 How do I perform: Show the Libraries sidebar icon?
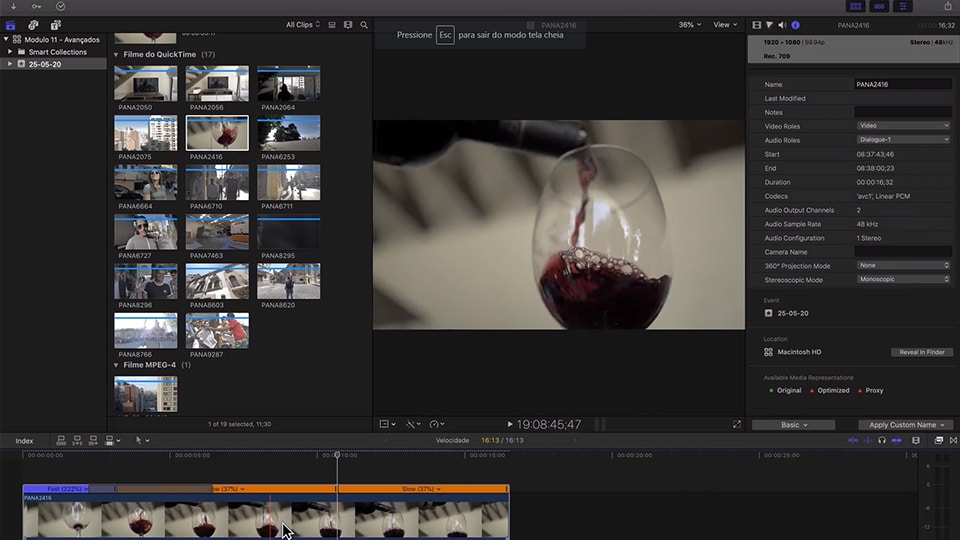(10, 25)
